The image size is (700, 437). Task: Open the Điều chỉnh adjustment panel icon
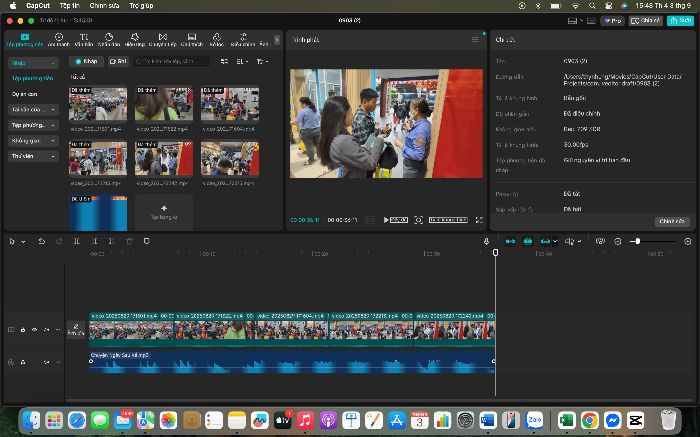(x=243, y=40)
